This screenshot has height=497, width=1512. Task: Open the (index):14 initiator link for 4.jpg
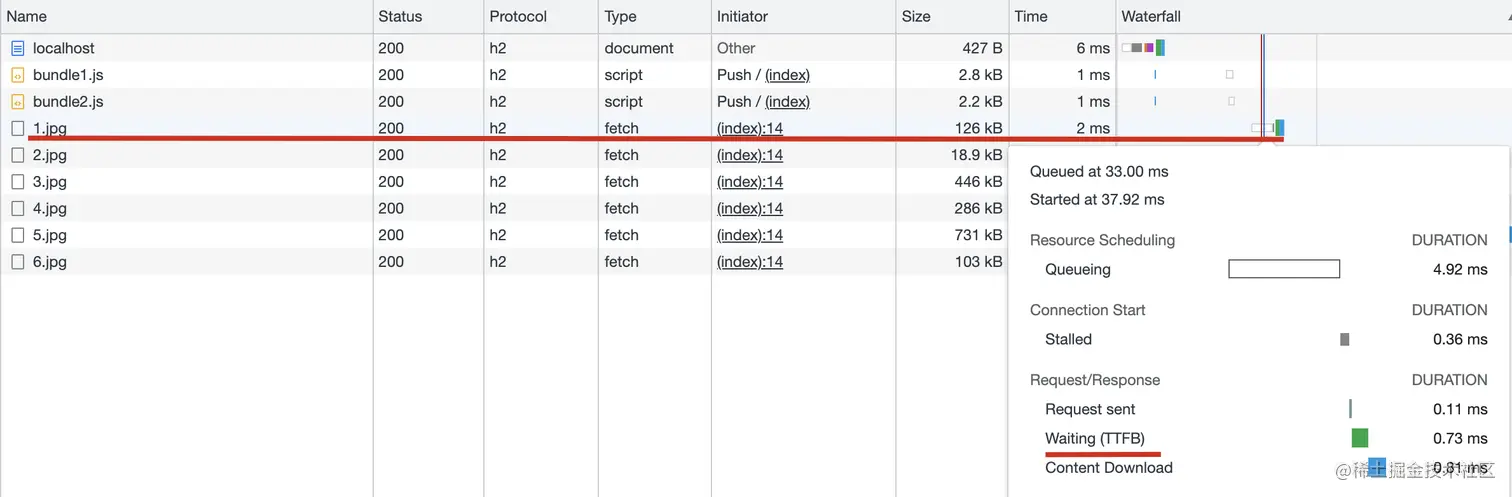(x=750, y=208)
